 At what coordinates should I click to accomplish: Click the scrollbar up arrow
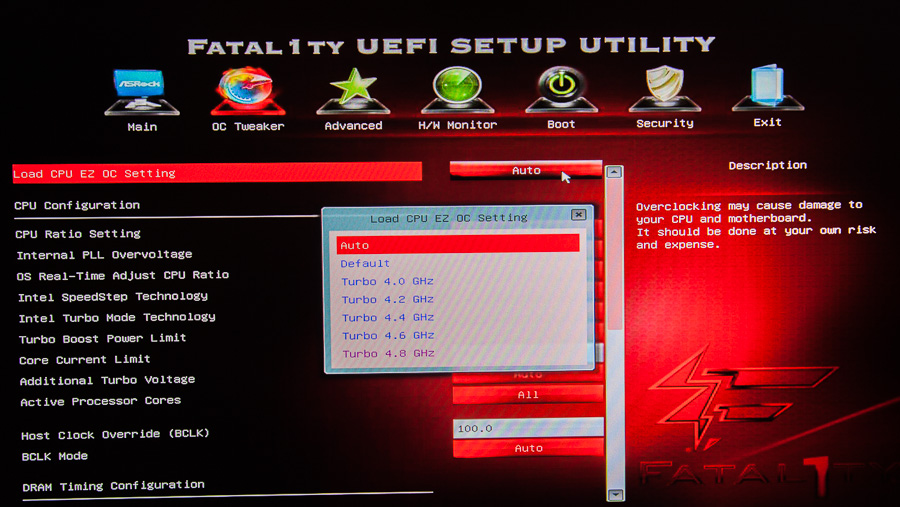point(615,173)
